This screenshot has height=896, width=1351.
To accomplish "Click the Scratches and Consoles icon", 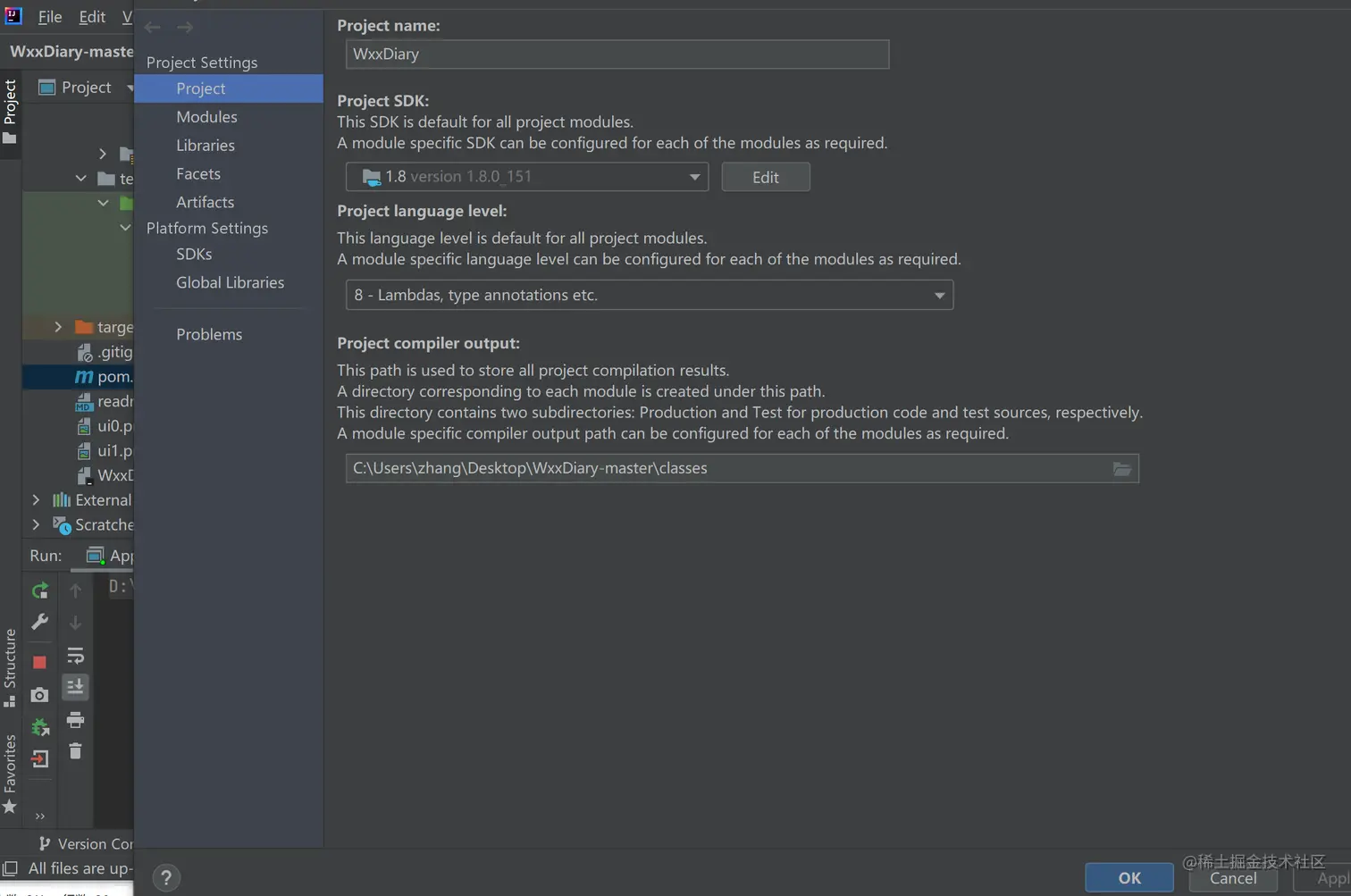I will (x=62, y=525).
